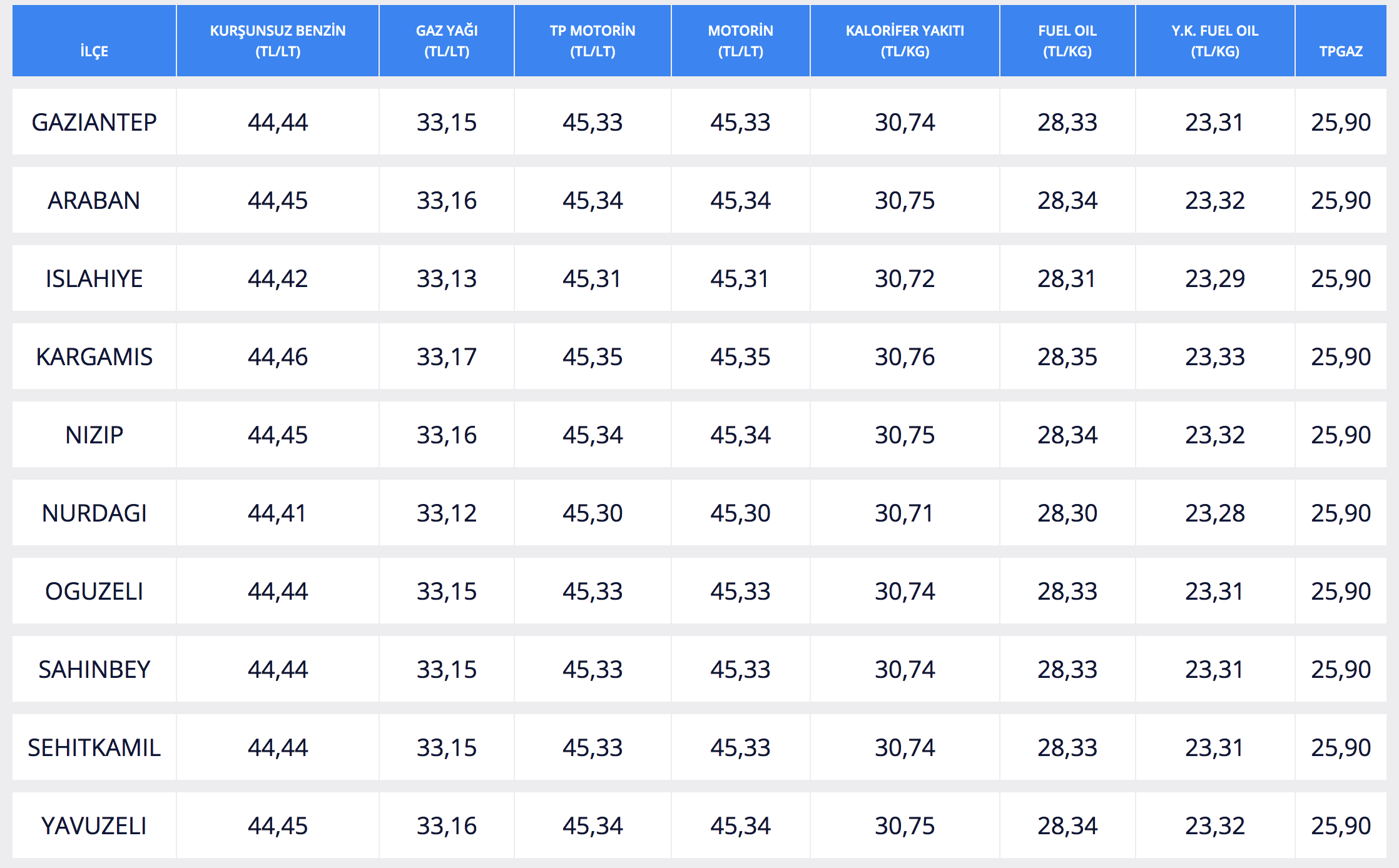This screenshot has width=1399, height=868.
Task: Click the NURDAGI district cell
Action: [94, 513]
